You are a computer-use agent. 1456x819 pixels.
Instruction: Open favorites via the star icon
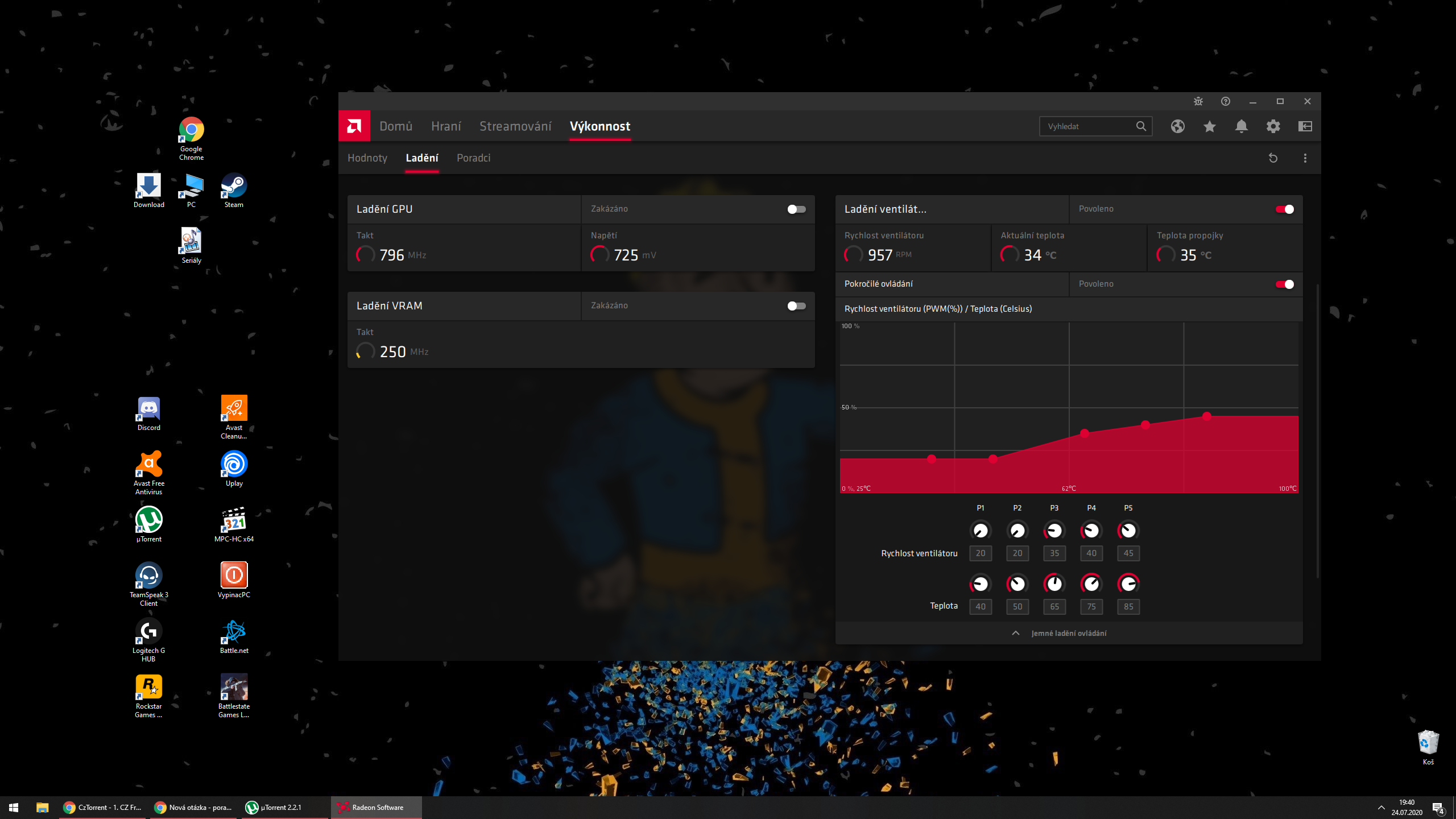1209,126
